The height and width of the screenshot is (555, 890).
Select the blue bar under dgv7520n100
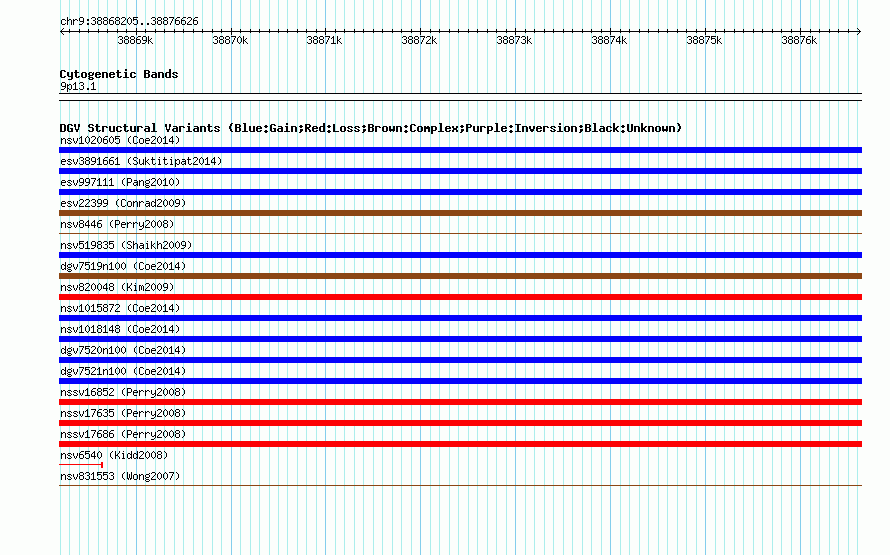(460, 360)
